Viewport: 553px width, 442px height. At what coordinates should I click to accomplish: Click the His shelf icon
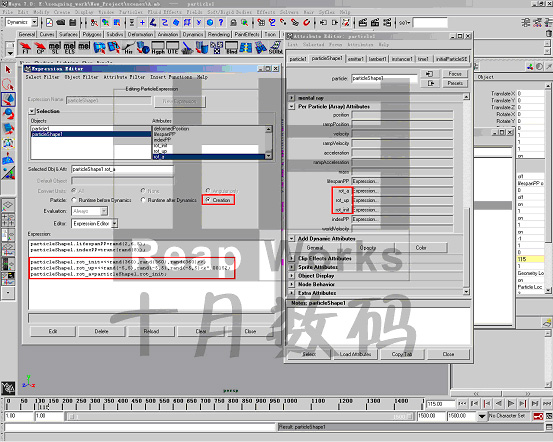tap(128, 48)
